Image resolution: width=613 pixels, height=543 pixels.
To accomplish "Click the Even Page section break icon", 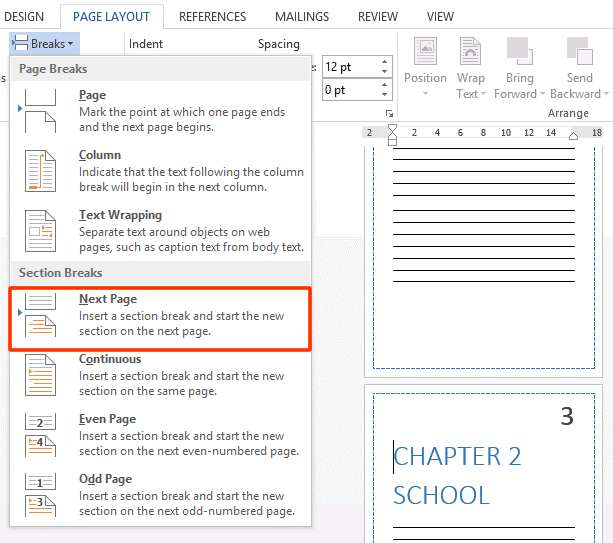I will [x=41, y=435].
